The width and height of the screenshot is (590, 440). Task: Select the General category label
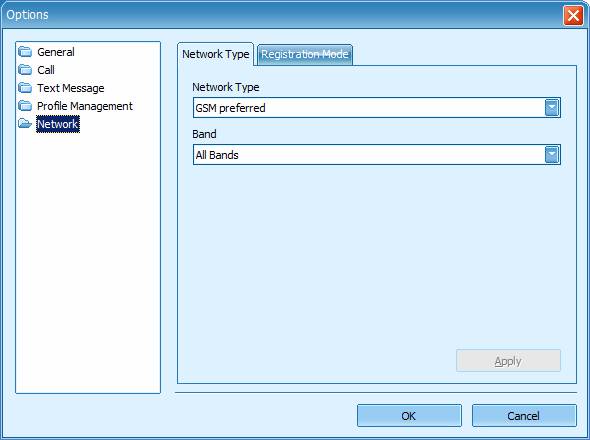[56, 52]
